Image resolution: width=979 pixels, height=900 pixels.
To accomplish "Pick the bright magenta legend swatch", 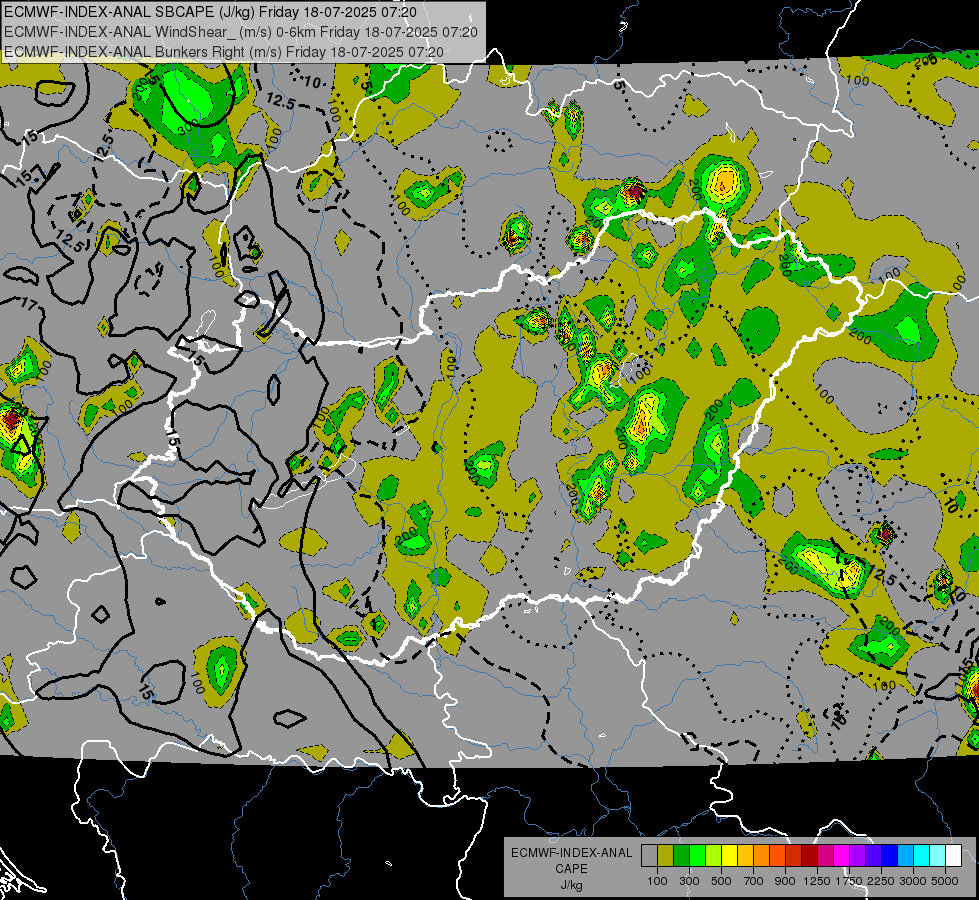I will [842, 856].
